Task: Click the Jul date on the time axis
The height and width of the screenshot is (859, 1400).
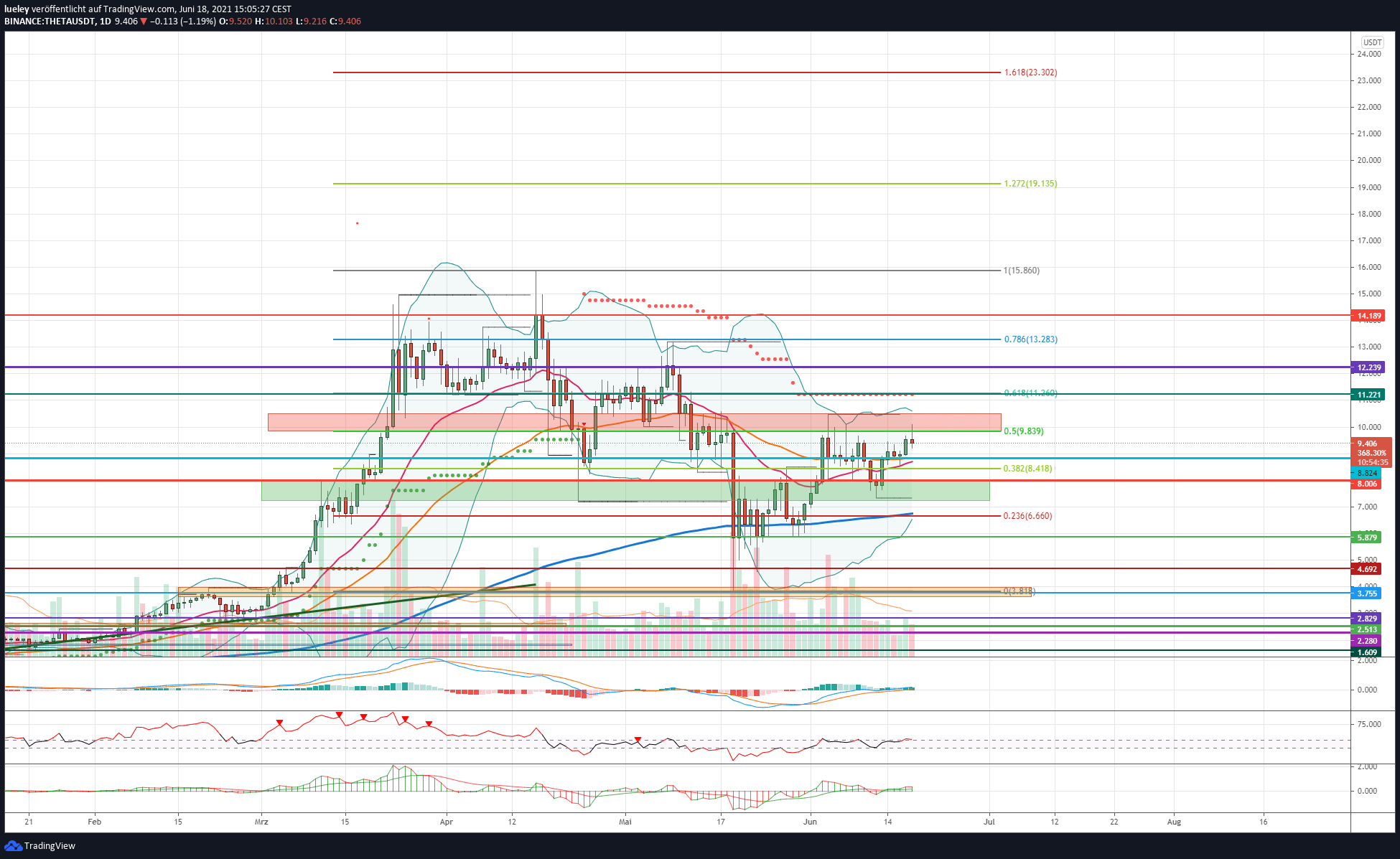Action: [989, 822]
